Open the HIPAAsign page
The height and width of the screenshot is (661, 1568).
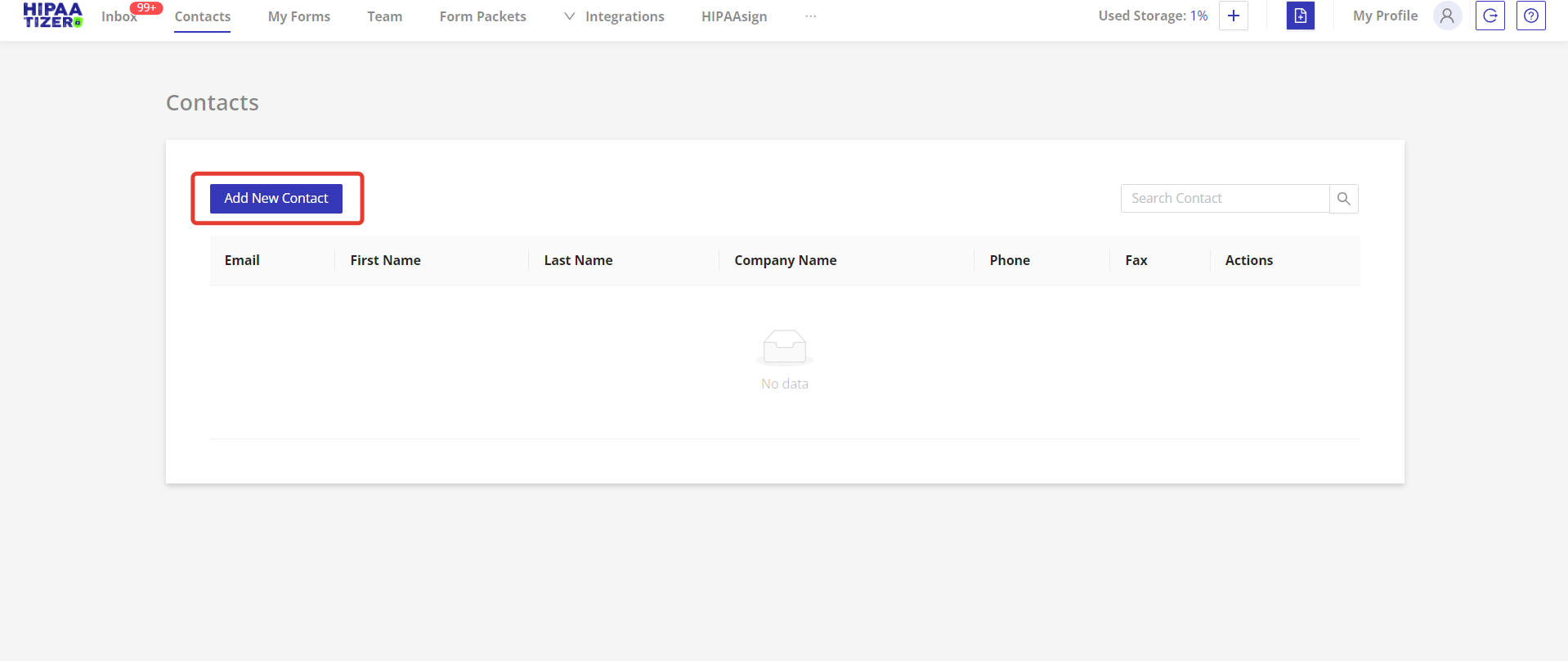point(734,16)
